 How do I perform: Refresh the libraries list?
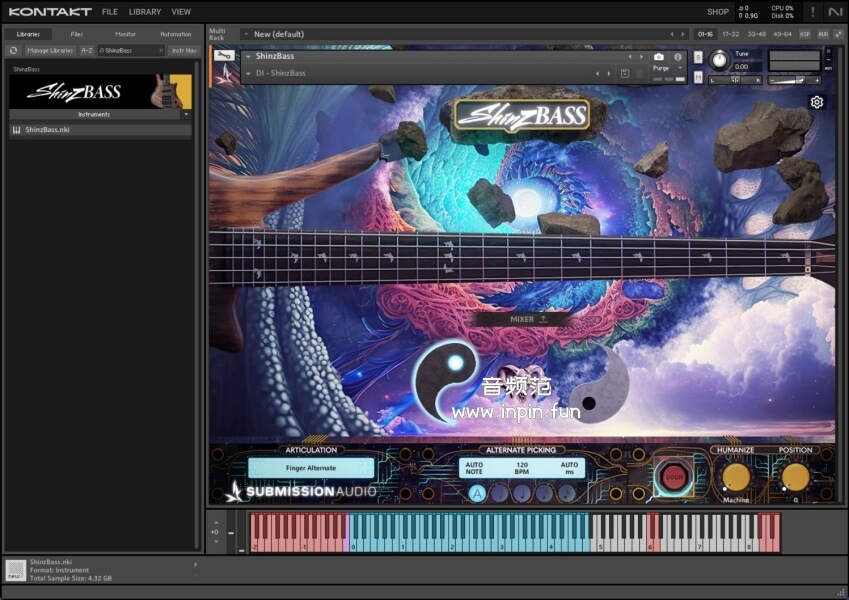coord(14,50)
